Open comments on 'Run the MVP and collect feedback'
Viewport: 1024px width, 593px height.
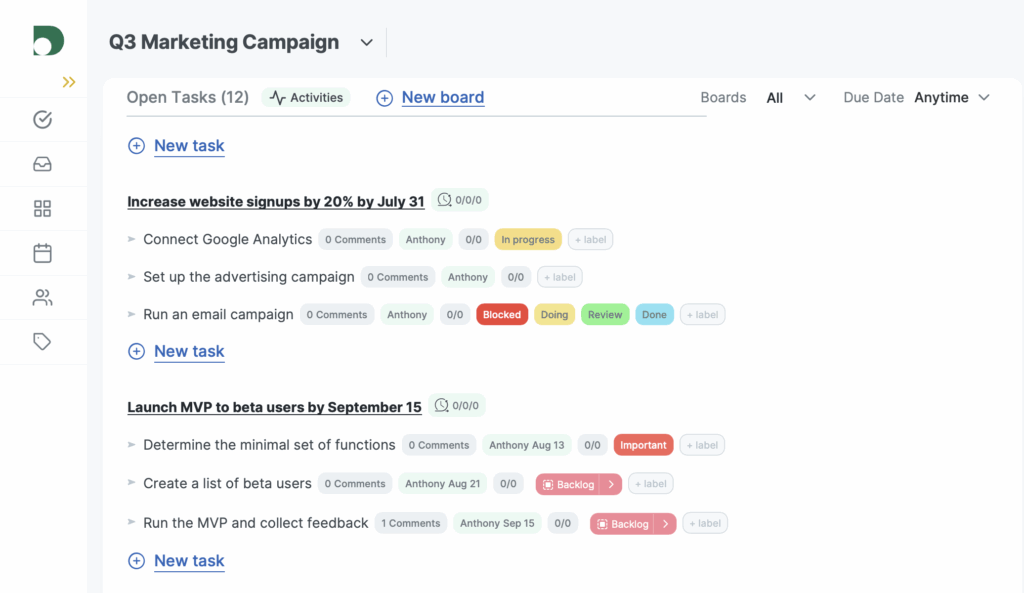(410, 522)
